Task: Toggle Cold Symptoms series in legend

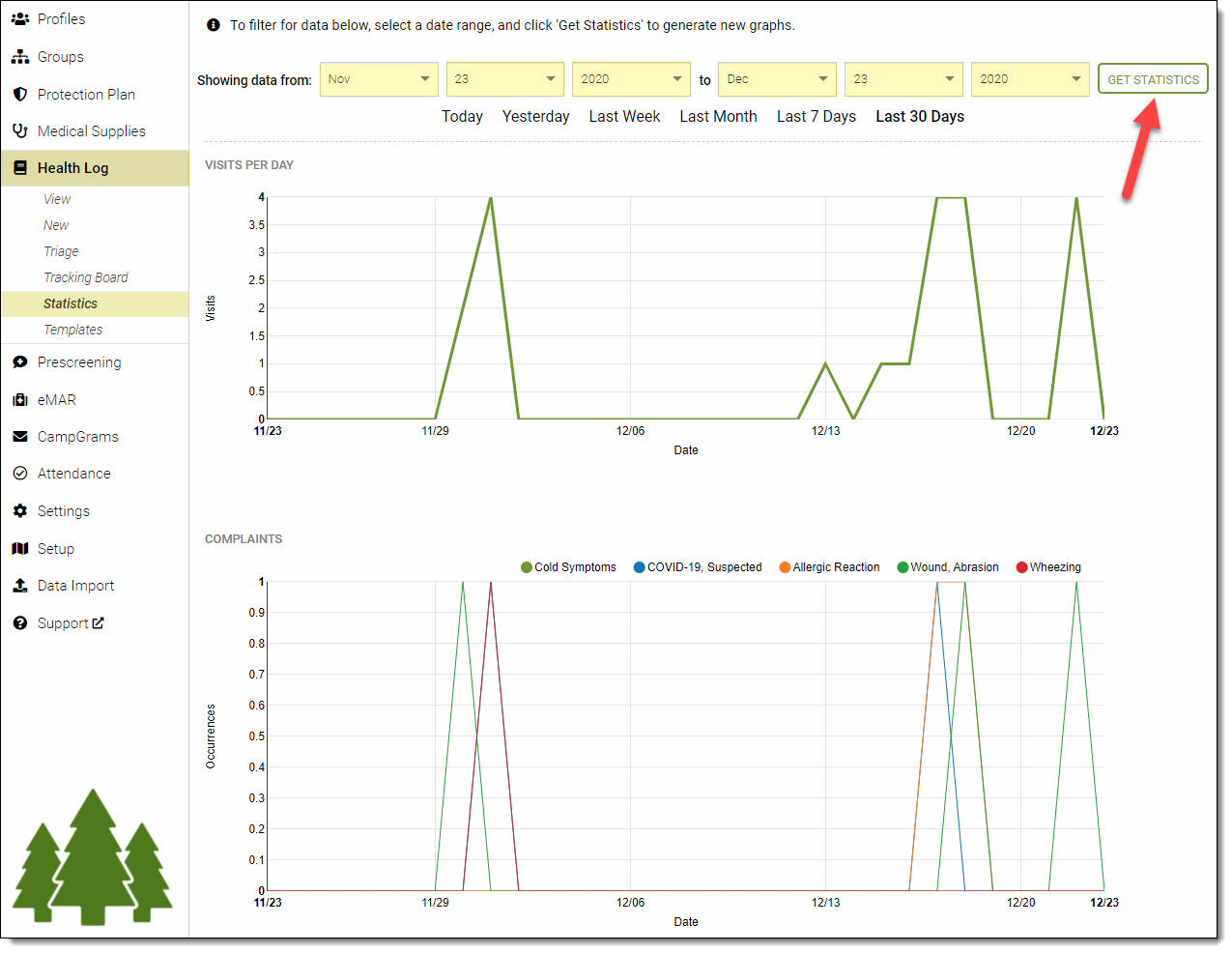Action: click(568, 567)
